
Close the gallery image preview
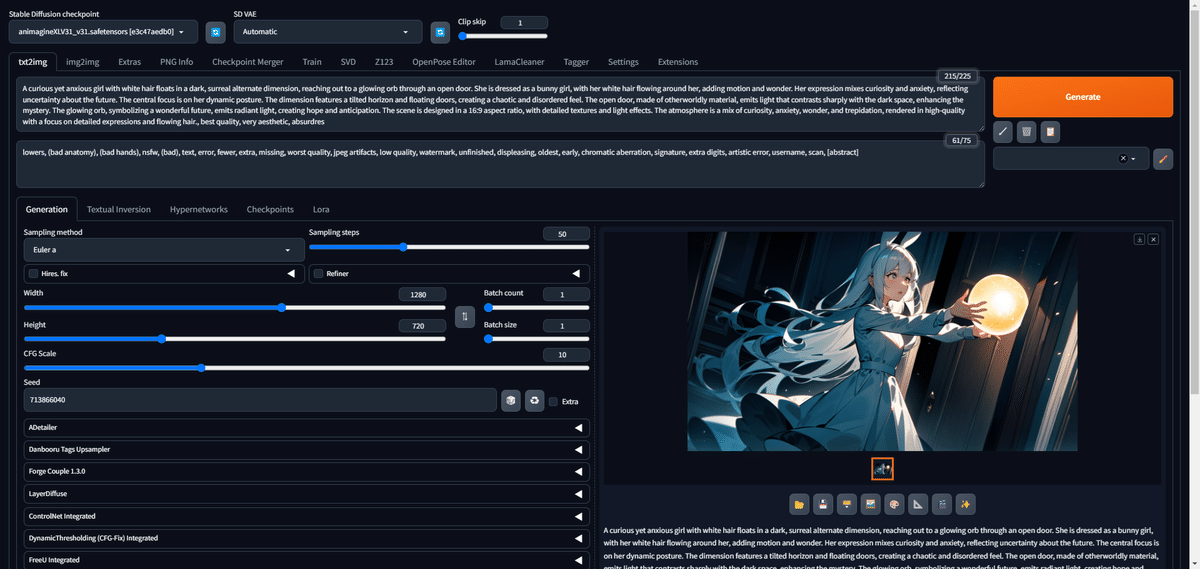coord(1153,239)
